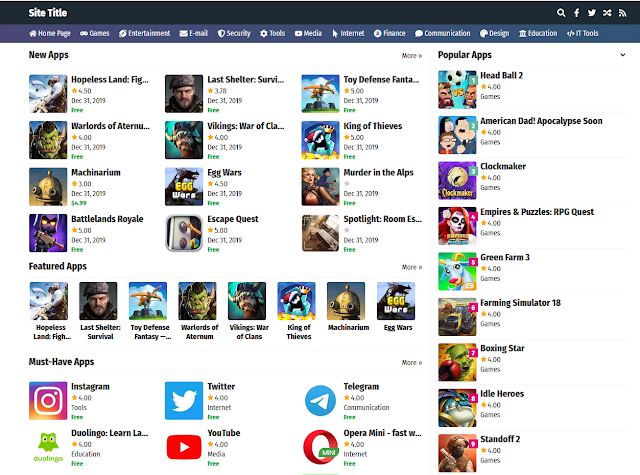Screen dimensions: 640x475
Task: Open the Entertainment menu item
Action: [x=144, y=33]
